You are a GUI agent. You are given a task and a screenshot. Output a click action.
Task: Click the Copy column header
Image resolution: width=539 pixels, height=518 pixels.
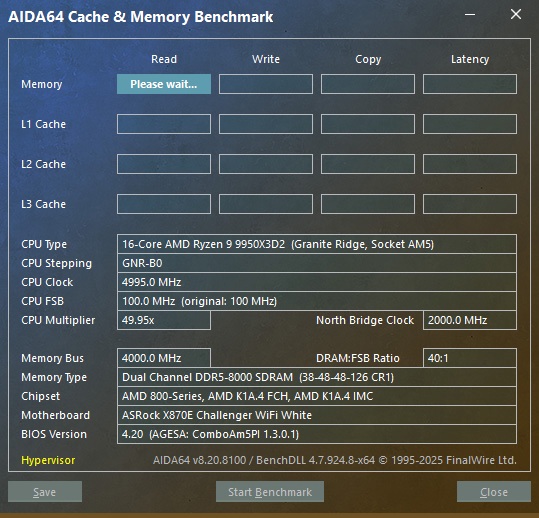[368, 59]
